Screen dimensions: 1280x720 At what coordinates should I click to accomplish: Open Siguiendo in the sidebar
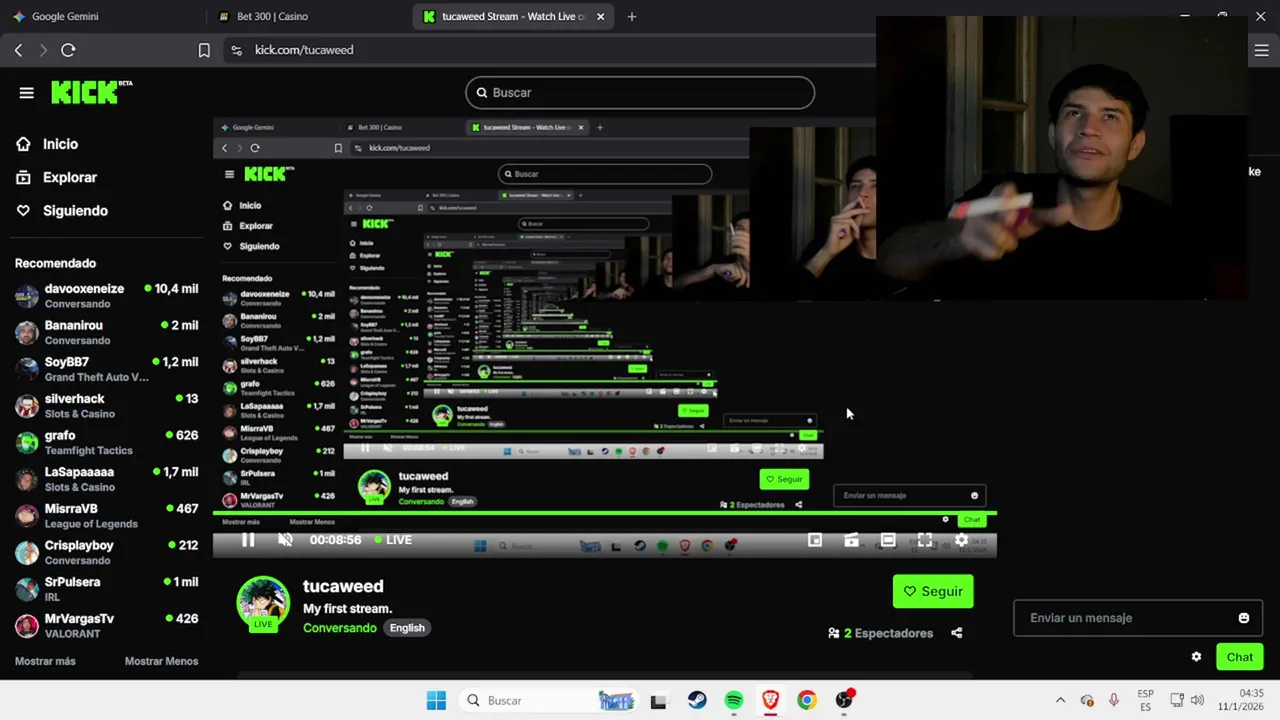75,211
